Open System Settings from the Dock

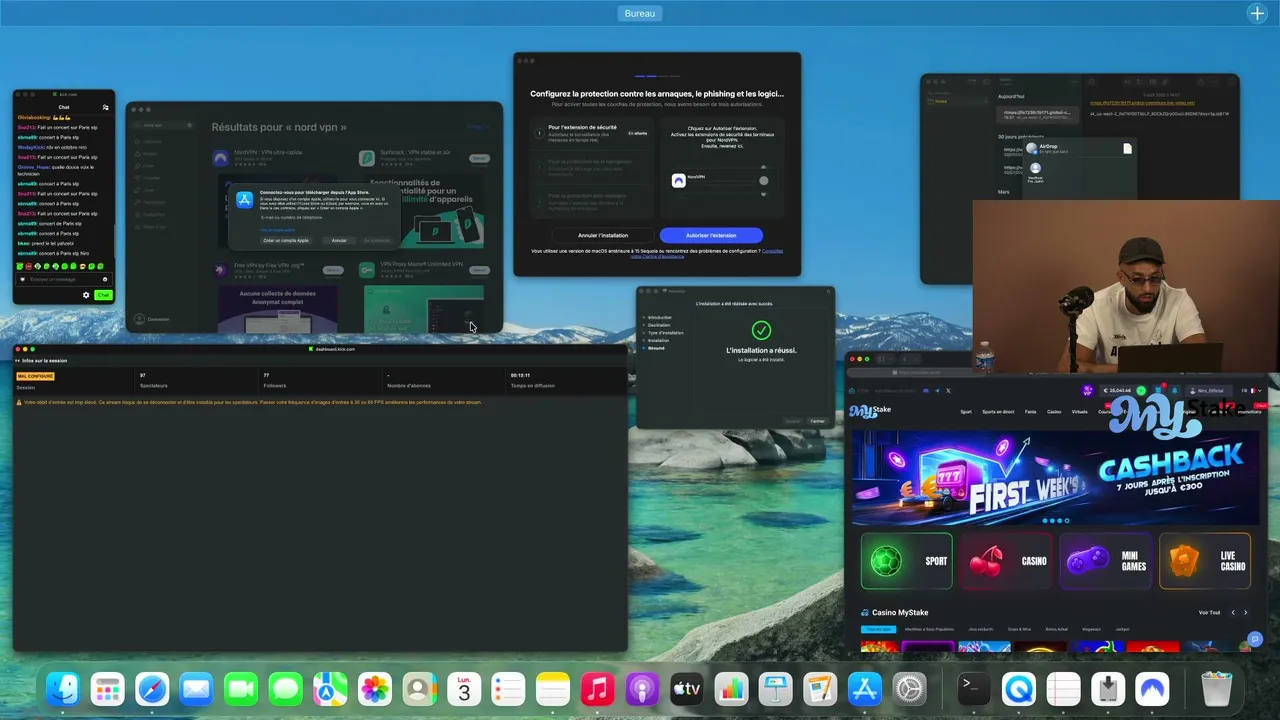909,689
